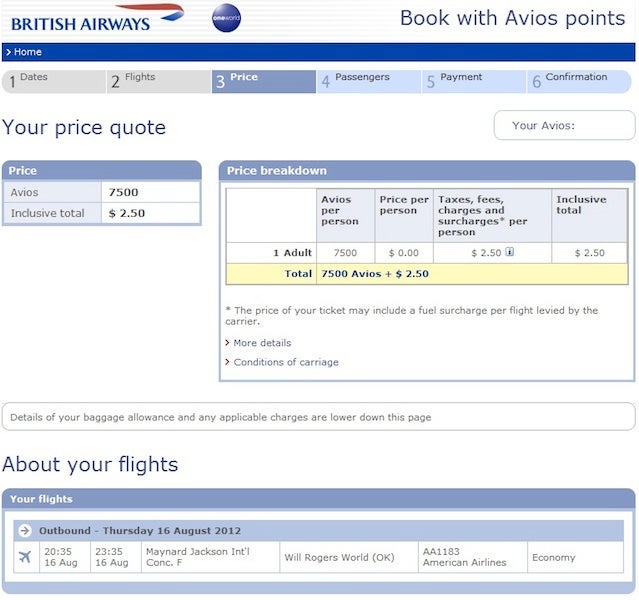Click the baggage allowance details notice
Image resolution: width=639 pixels, height=600 pixels.
click(x=318, y=417)
